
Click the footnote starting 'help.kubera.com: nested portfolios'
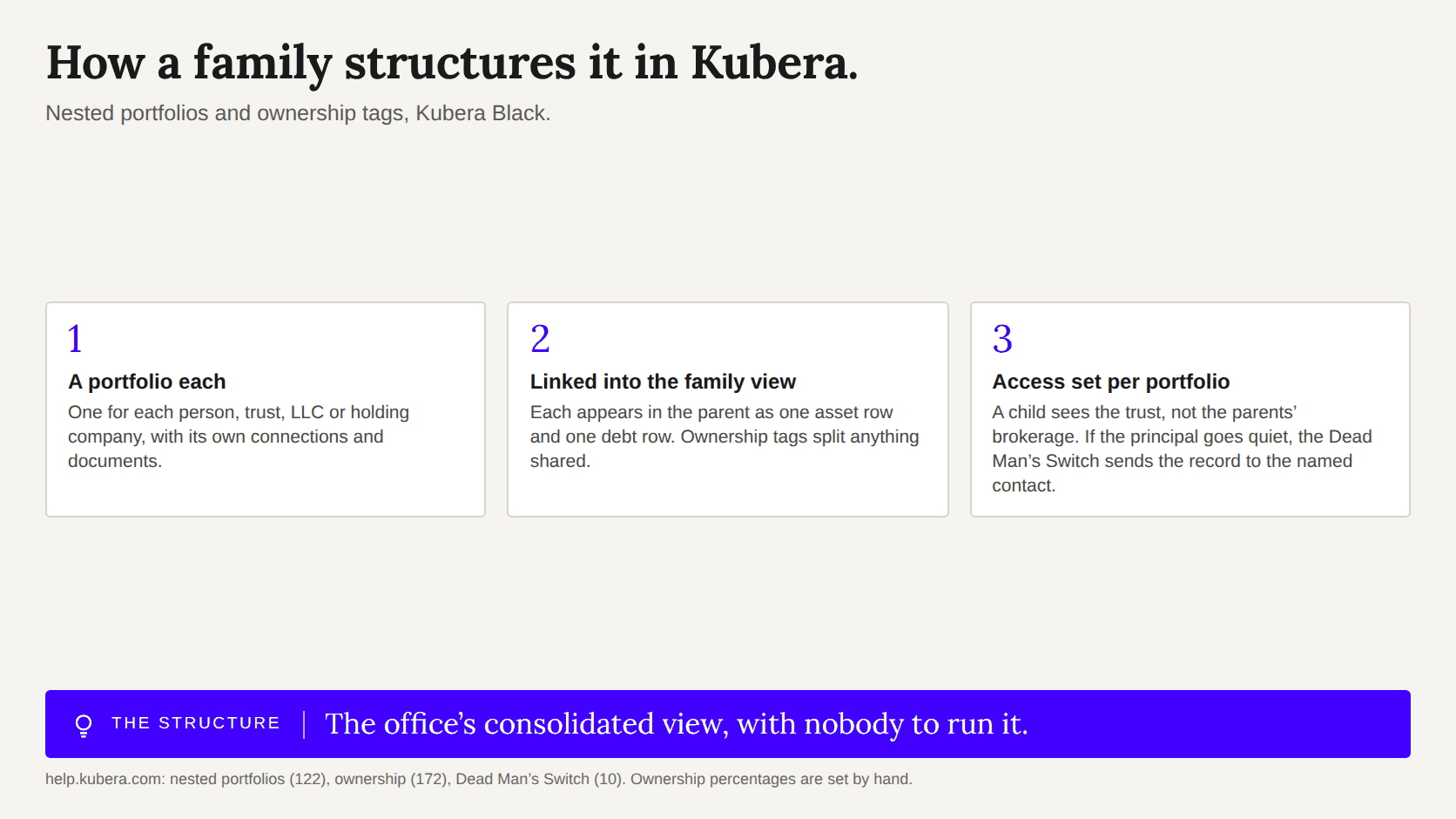tap(479, 779)
